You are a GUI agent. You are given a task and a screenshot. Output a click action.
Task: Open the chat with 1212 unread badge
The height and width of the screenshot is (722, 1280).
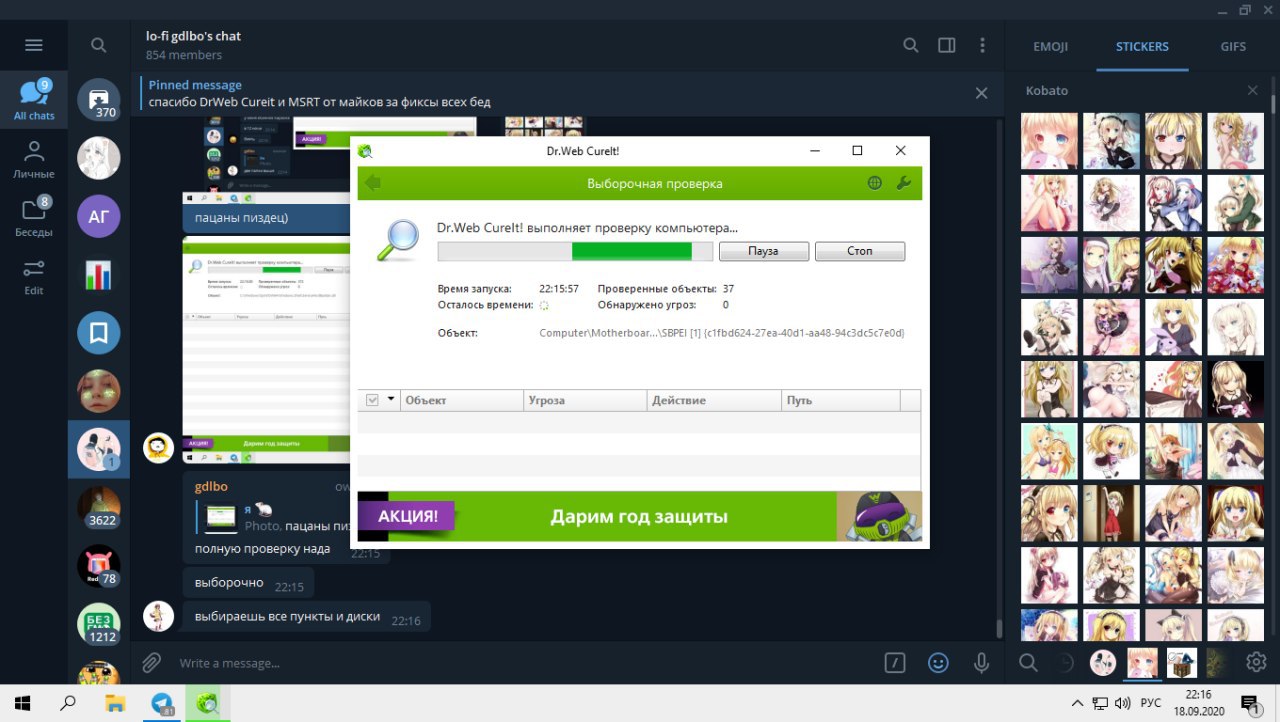(99, 624)
